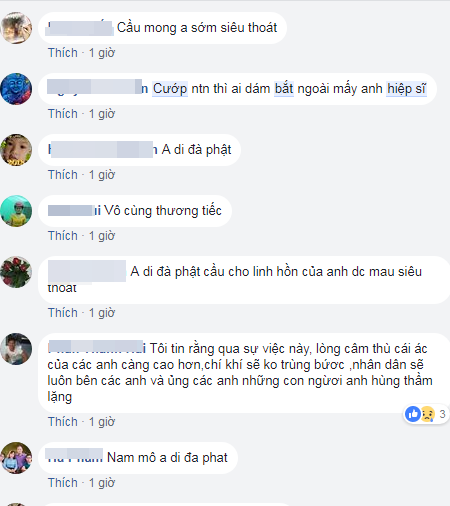The height and width of the screenshot is (506, 450).
Task: Click the highlighted word 'Cướp'
Action: point(170,89)
